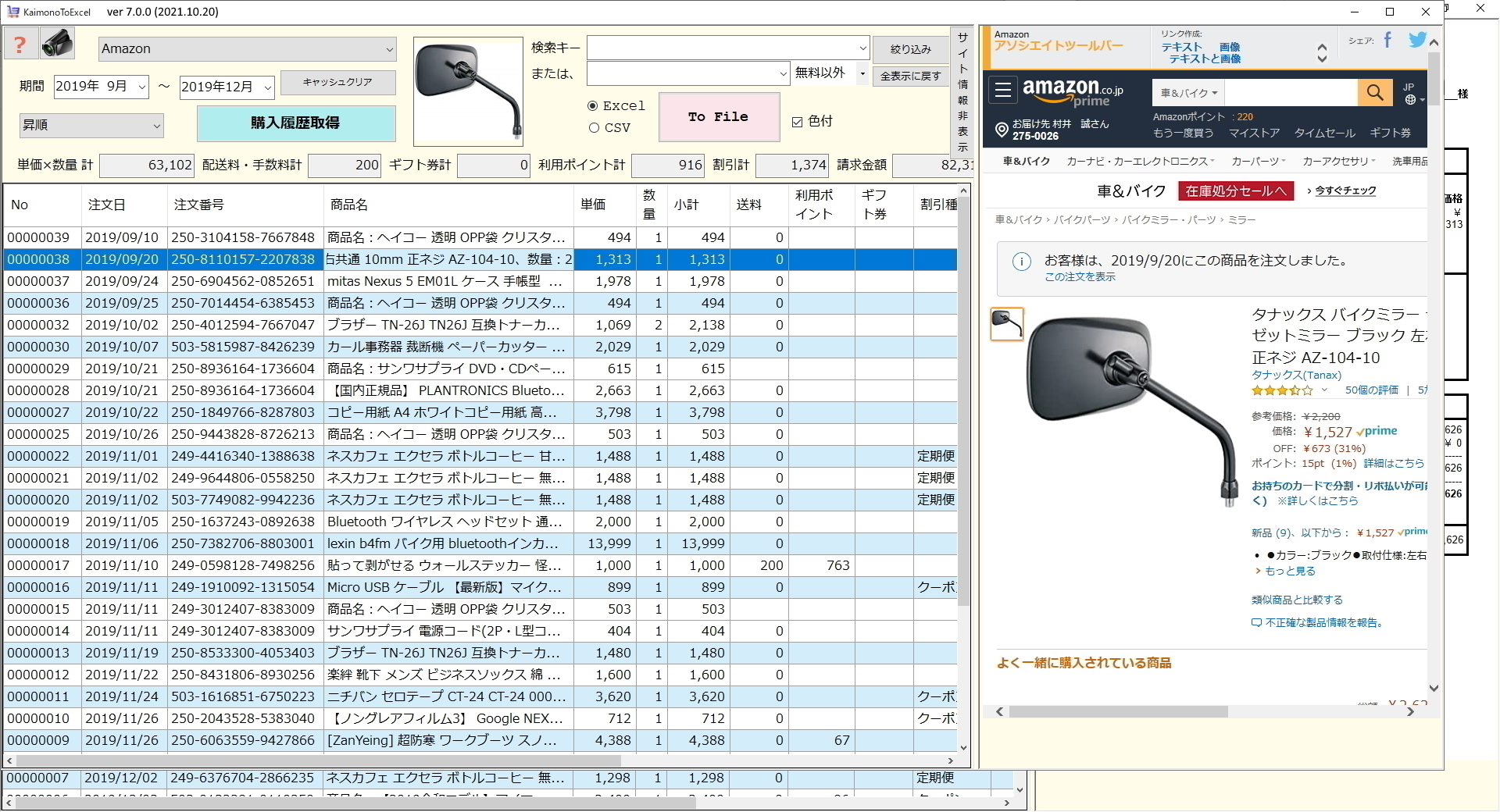The image size is (1500, 812).
Task: Click the Amazon search magnifier button
Action: point(1374,92)
